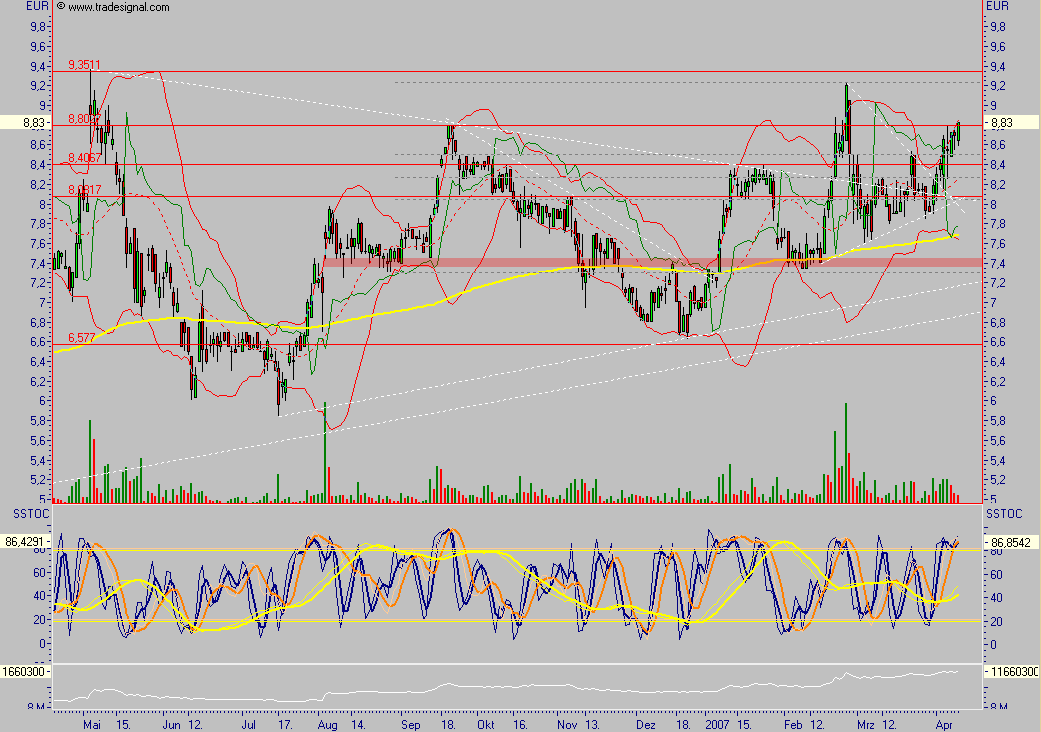The height and width of the screenshot is (732, 1041).
Task: Click the pink shaded support zone band
Action: pyautogui.click(x=652, y=263)
